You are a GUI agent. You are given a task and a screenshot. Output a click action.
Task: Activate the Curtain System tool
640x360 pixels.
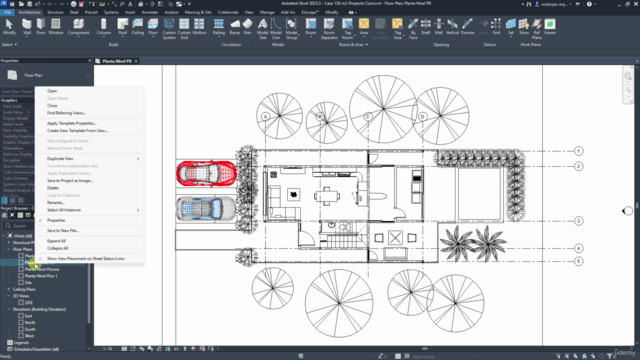169,29
